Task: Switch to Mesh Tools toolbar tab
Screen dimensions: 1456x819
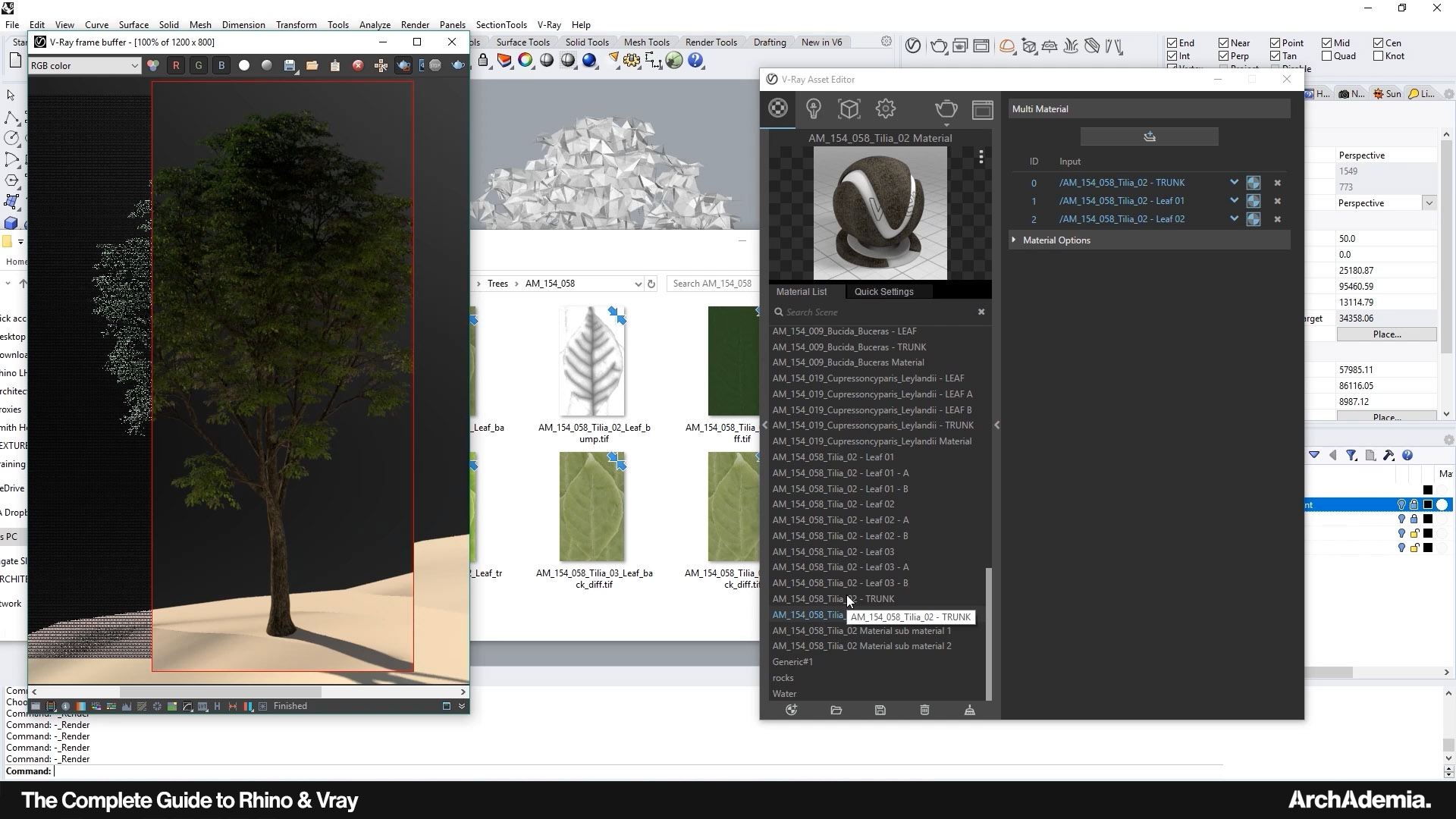Action: [646, 42]
